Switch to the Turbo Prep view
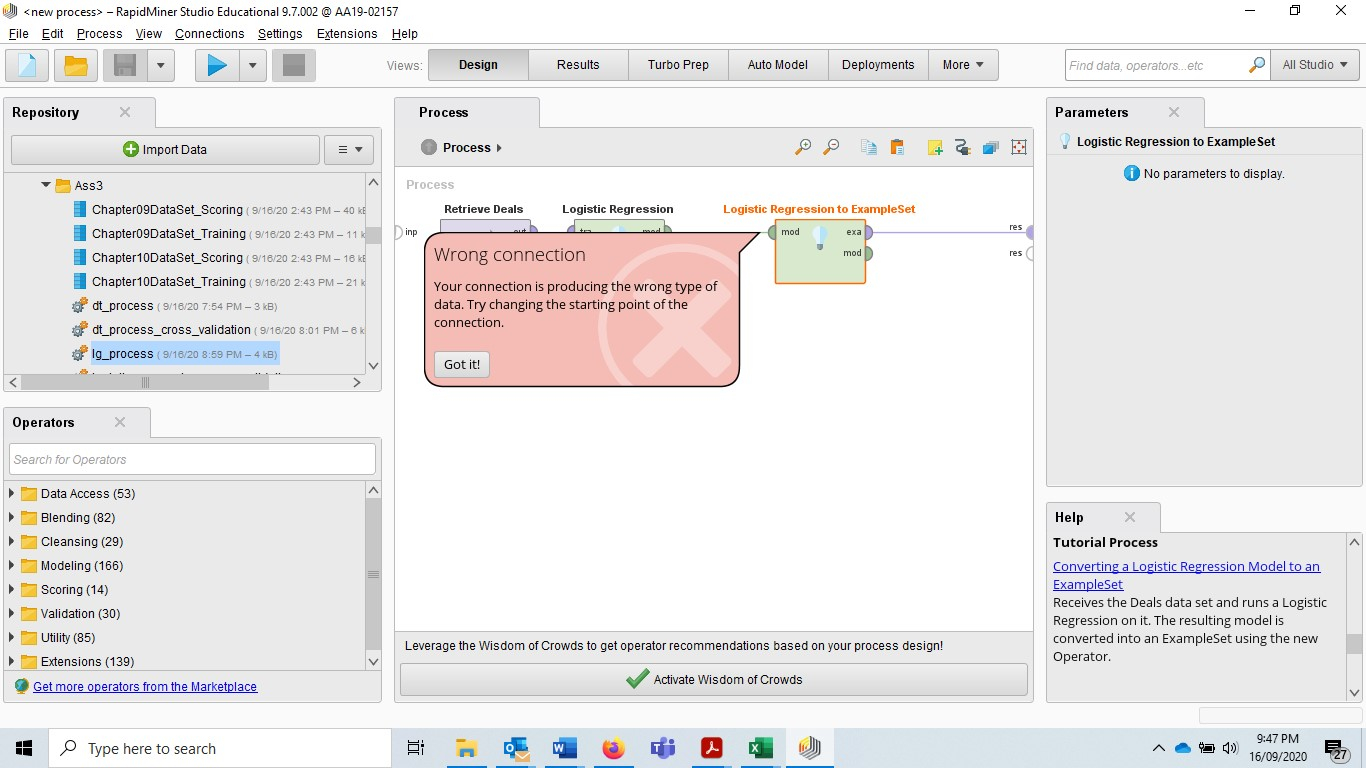 [x=678, y=65]
